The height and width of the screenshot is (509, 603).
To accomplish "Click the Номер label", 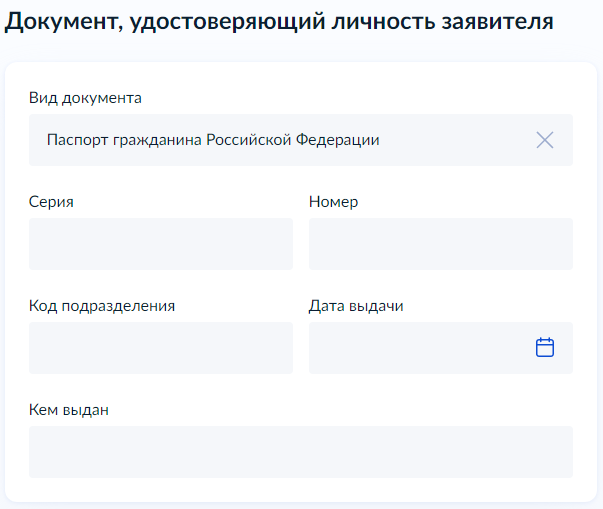I will (x=333, y=202).
